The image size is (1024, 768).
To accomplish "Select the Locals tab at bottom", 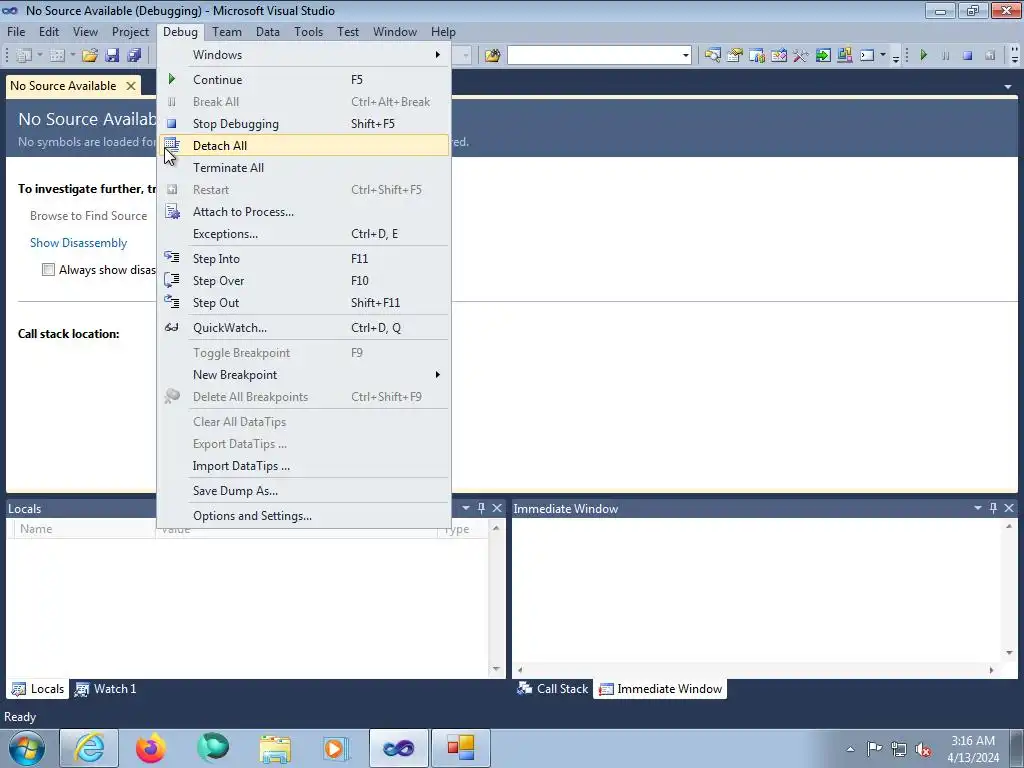I will point(38,688).
